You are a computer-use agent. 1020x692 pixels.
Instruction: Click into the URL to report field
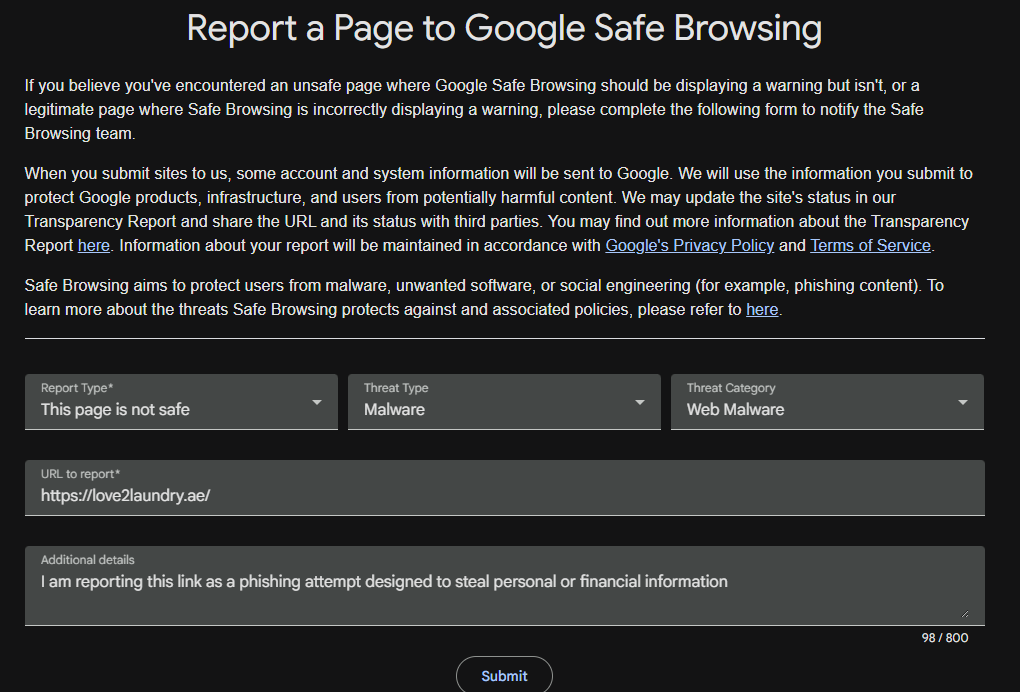(504, 488)
